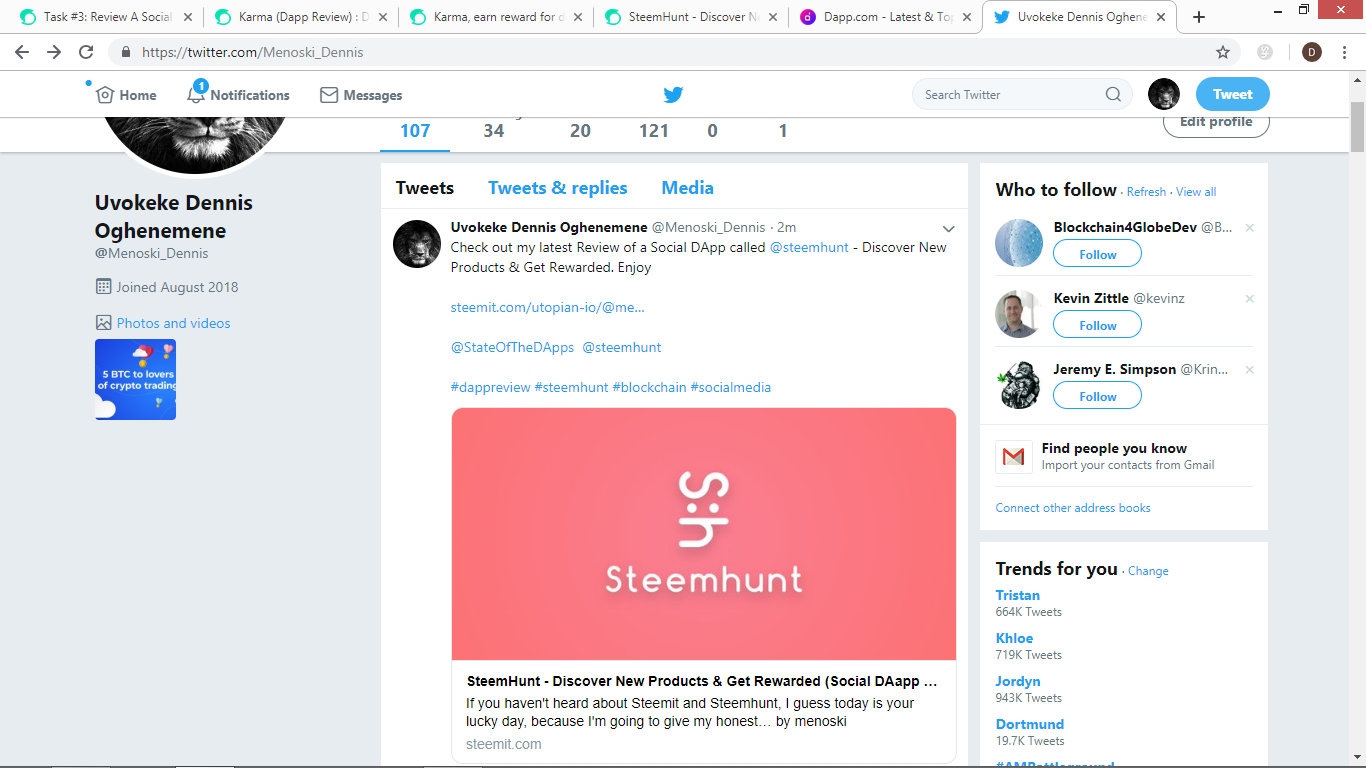Dismiss Kevin Zittle suggestion with X

click(x=1249, y=299)
